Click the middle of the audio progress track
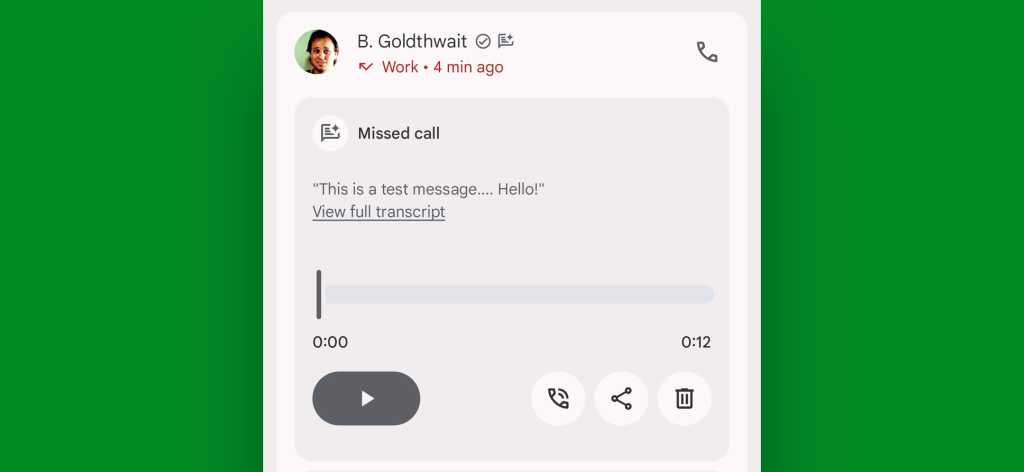The height and width of the screenshot is (472, 1024). click(x=520, y=294)
